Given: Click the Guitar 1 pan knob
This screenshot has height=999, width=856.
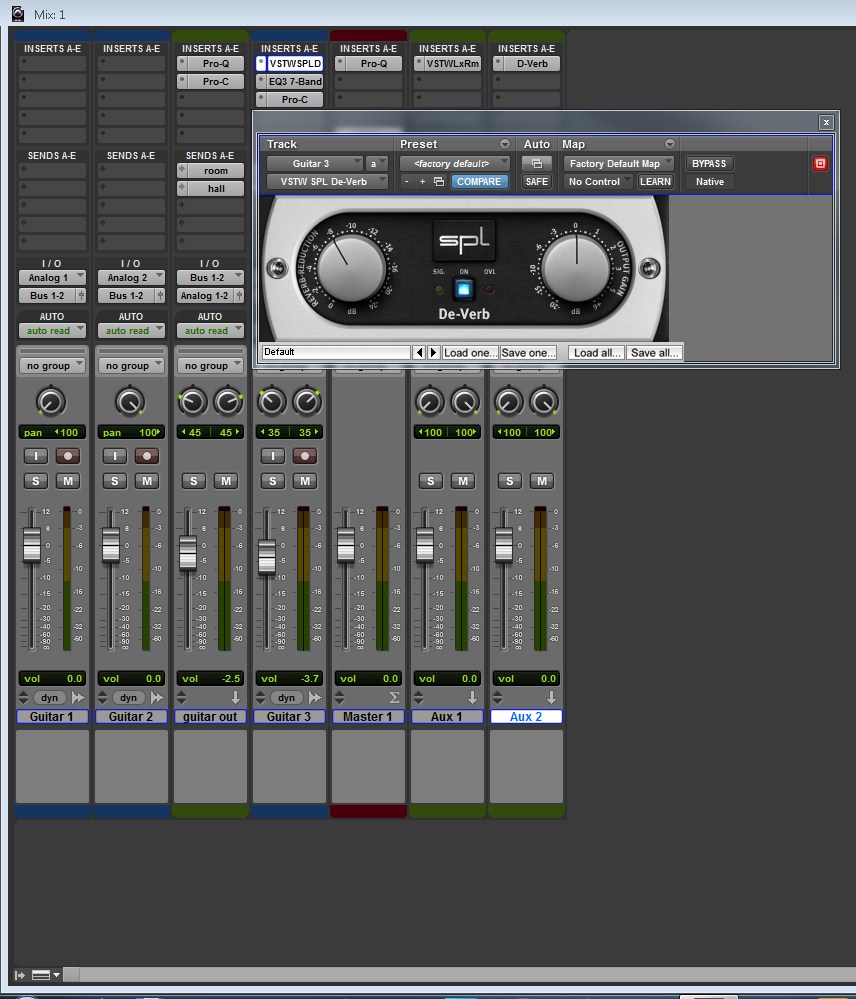Looking at the screenshot, I should point(51,402).
